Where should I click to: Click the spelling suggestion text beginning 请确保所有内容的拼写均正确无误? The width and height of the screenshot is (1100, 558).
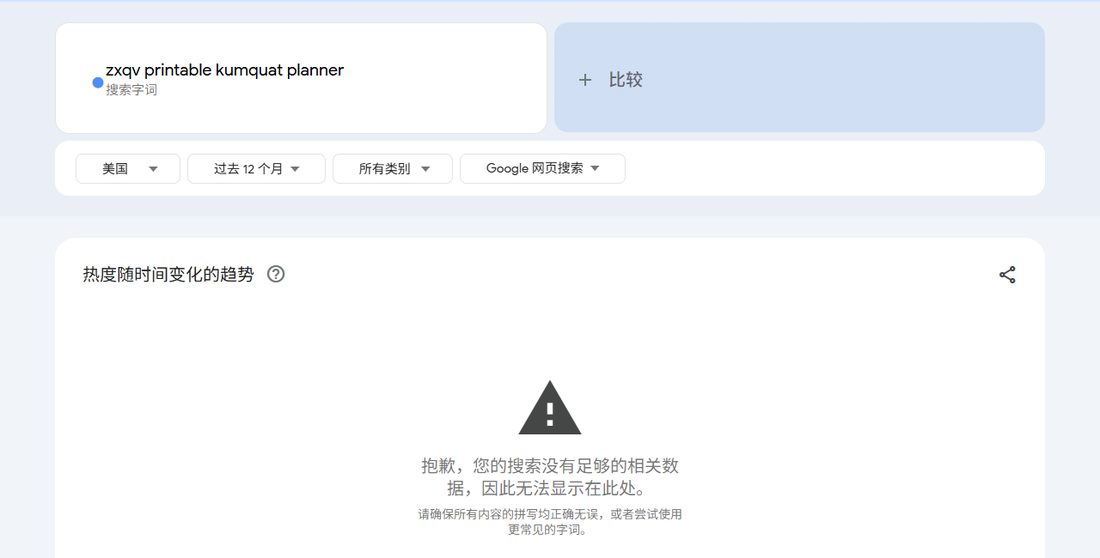550,522
